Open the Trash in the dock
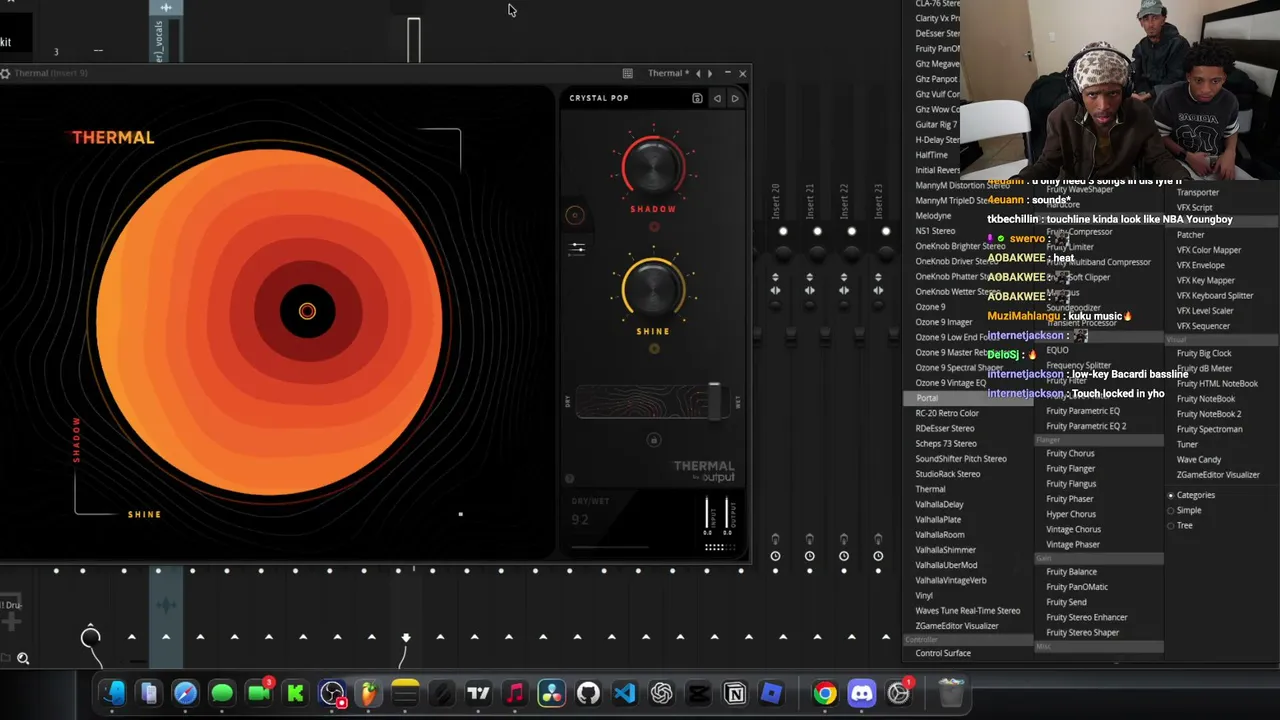 (x=951, y=693)
